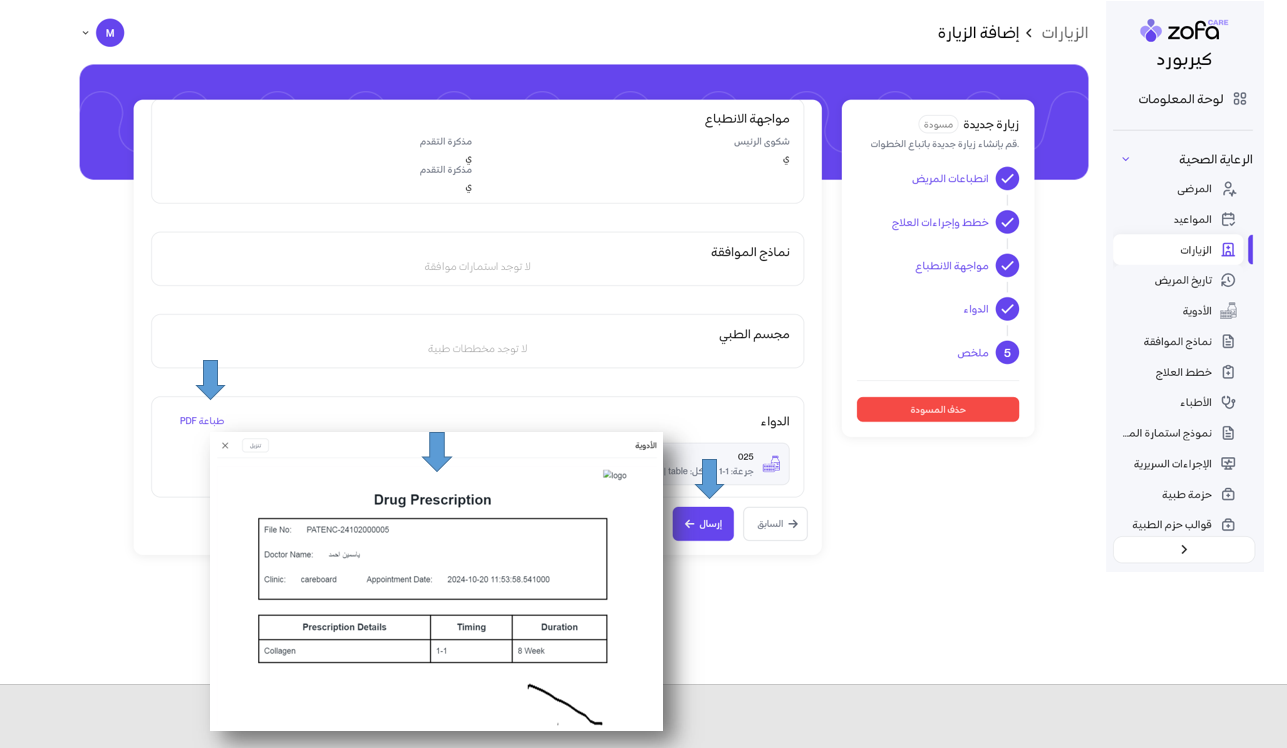Click the Doctors (الأطباء) stethoscope icon
The image size is (1287, 748).
[x=1228, y=403]
